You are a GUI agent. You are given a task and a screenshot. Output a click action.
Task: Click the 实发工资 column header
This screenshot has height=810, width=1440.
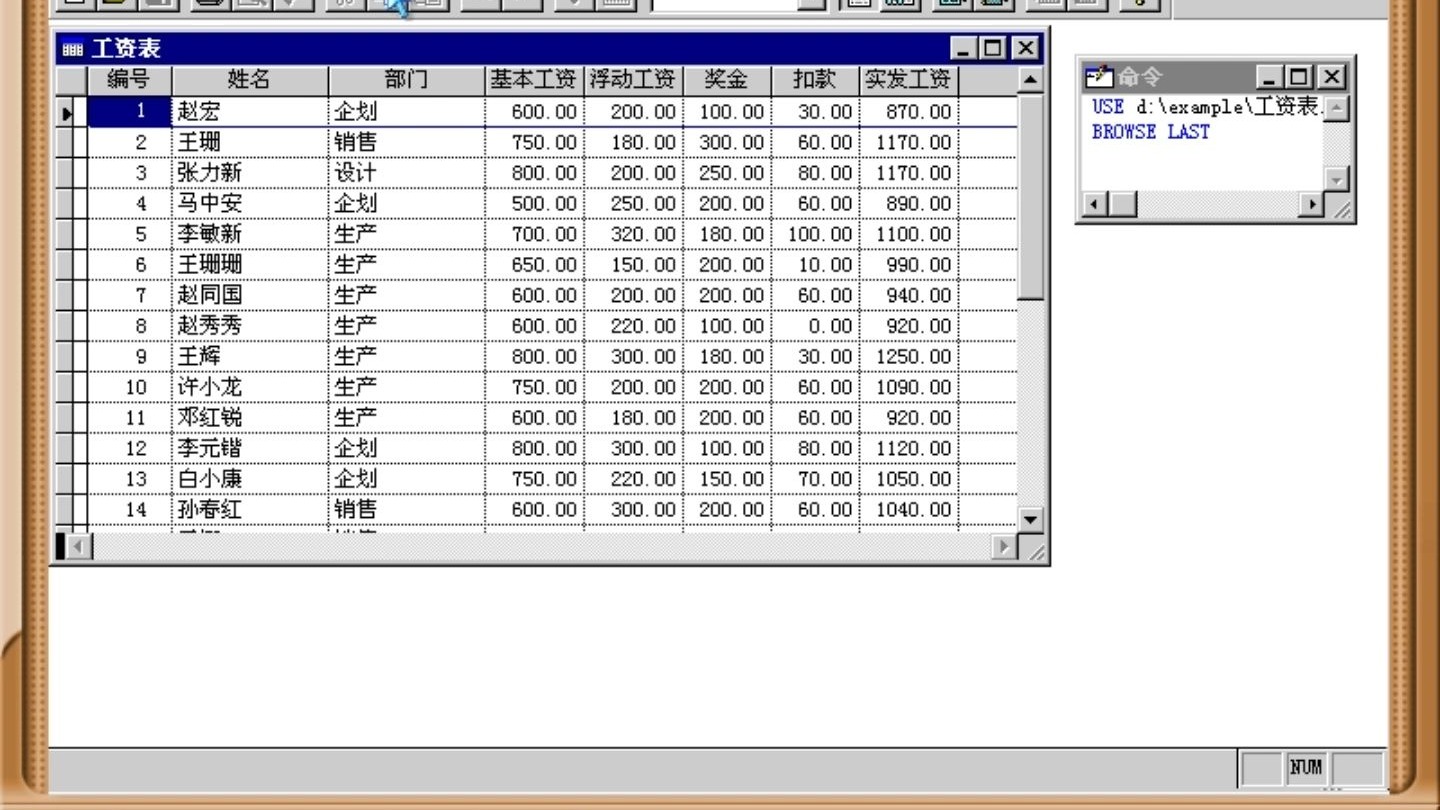907,79
